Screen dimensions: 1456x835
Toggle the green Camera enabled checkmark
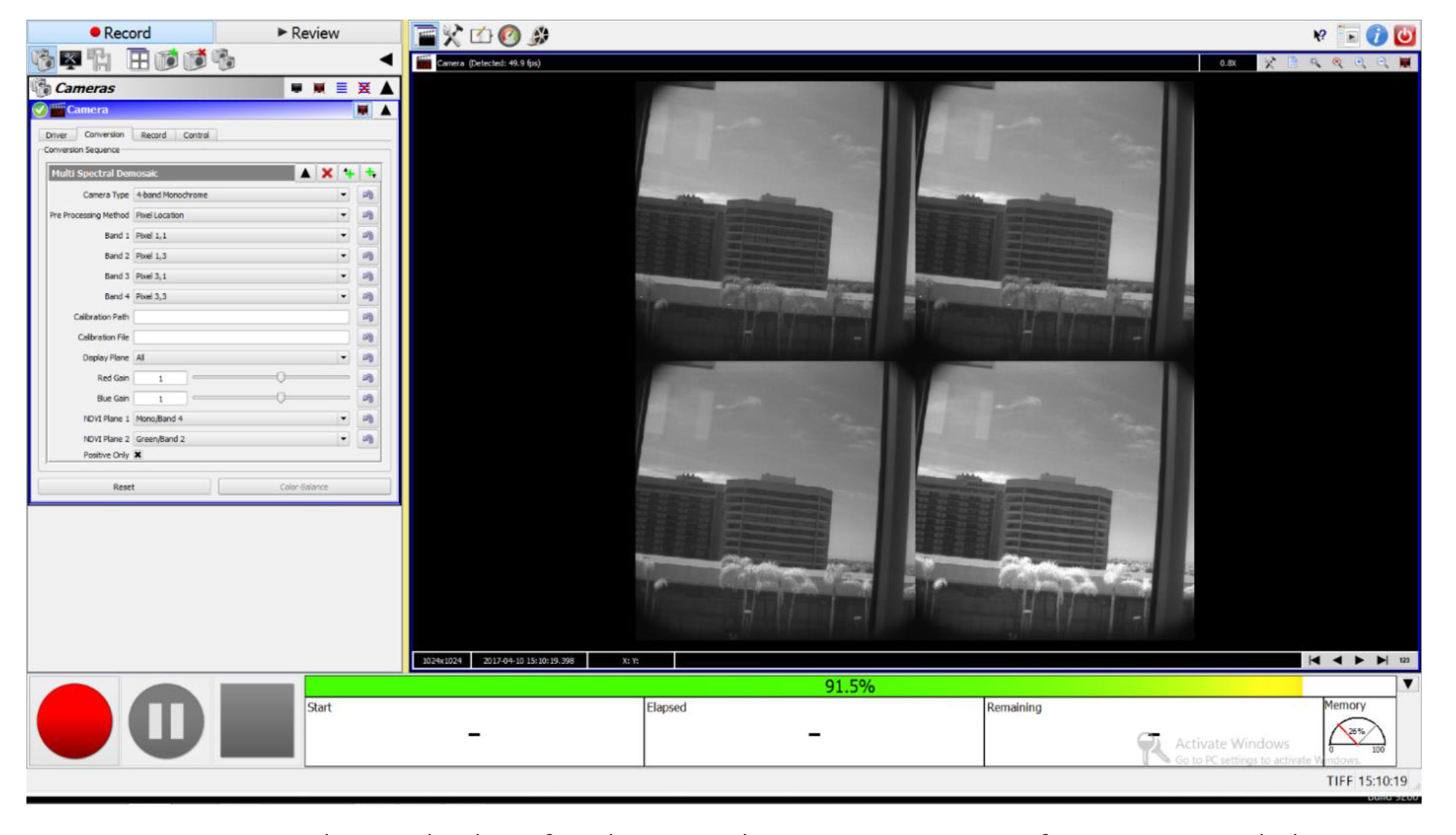(x=40, y=109)
